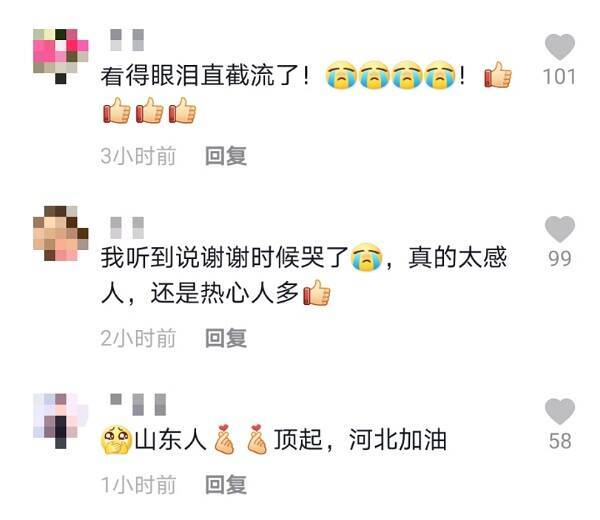Open the second commenter's avatar
The height and width of the screenshot is (520, 600).
pyautogui.click(x=60, y=233)
